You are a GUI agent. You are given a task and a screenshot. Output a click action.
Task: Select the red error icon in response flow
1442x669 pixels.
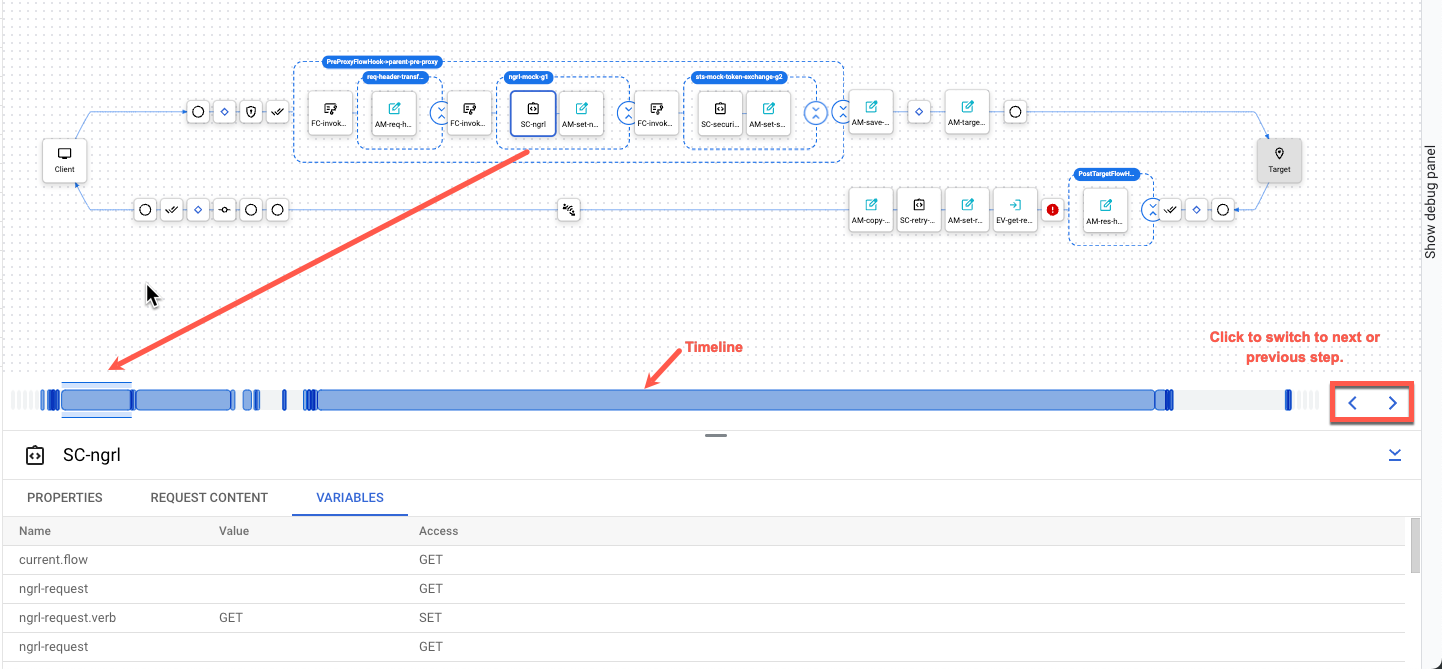coord(1052,210)
